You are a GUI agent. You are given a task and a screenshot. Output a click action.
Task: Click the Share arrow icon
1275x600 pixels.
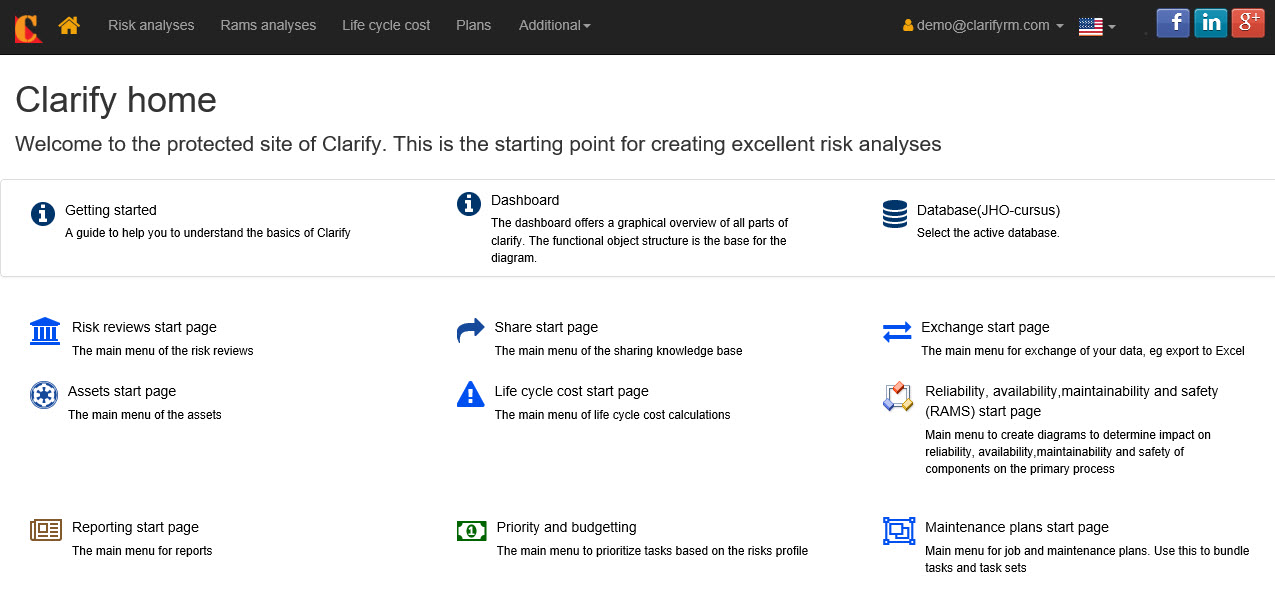coord(471,331)
